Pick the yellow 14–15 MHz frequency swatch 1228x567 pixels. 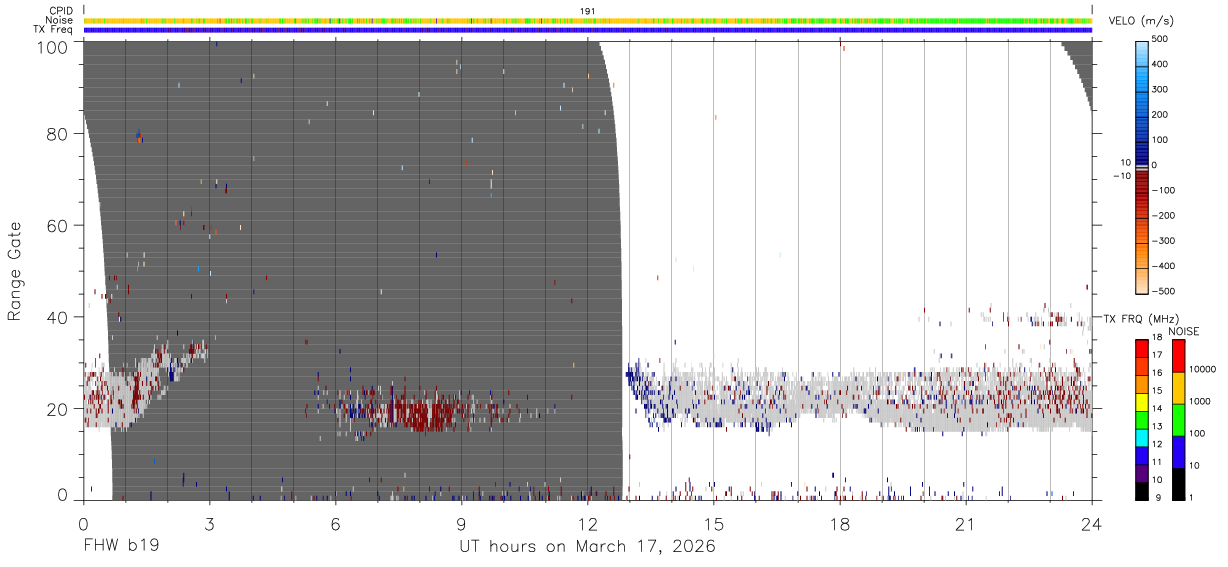[x=1142, y=402]
